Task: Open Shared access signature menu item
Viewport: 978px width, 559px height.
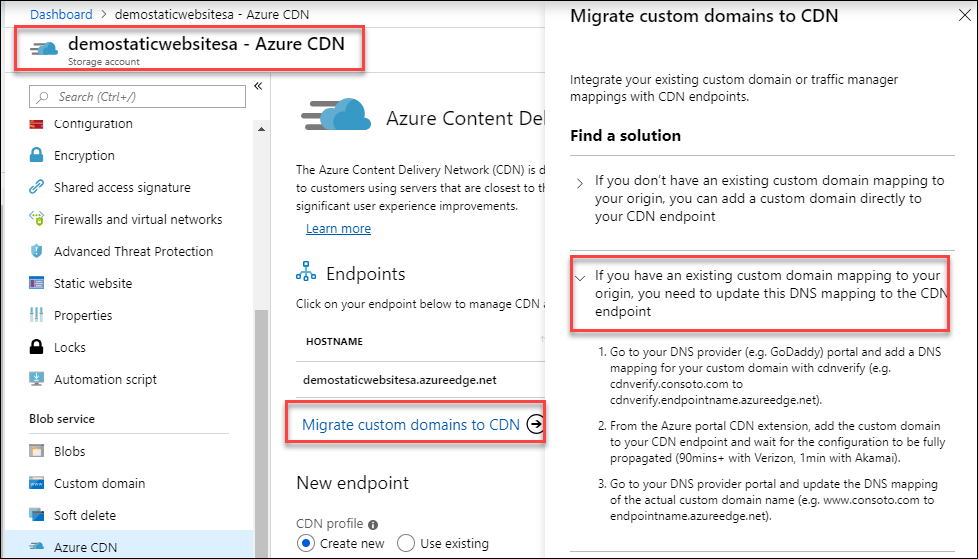Action: click(122, 187)
